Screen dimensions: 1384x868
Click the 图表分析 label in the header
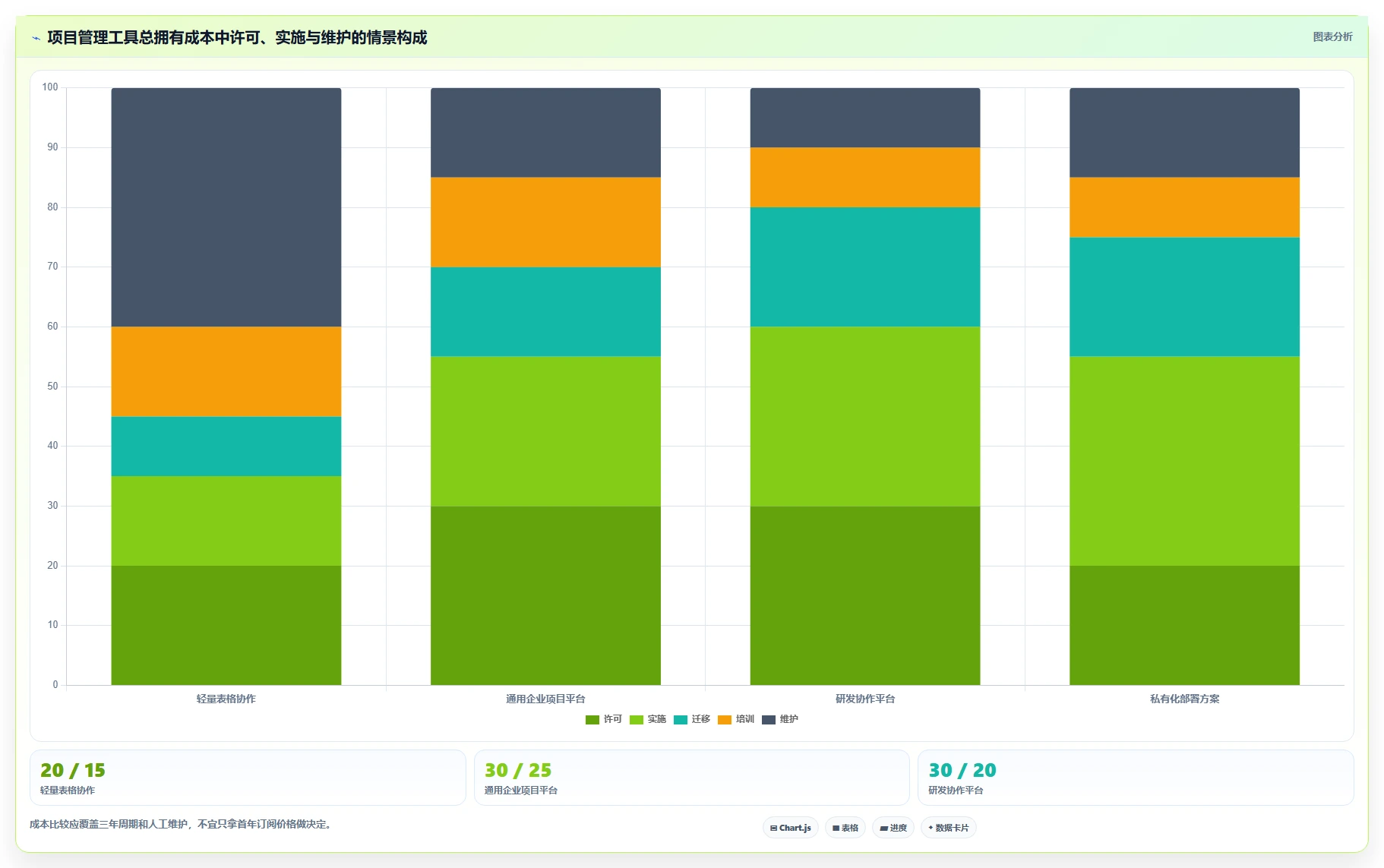(1332, 36)
